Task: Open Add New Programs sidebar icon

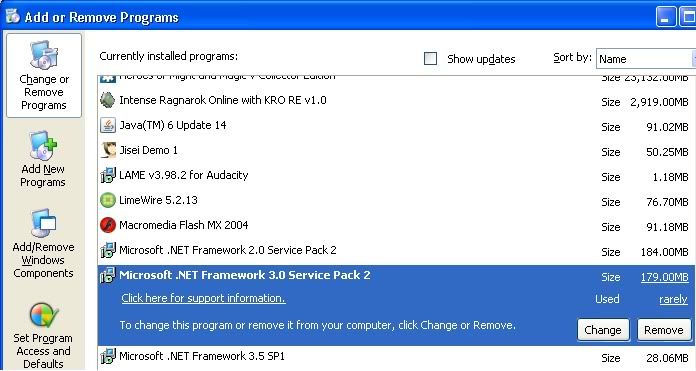Action: (x=44, y=146)
